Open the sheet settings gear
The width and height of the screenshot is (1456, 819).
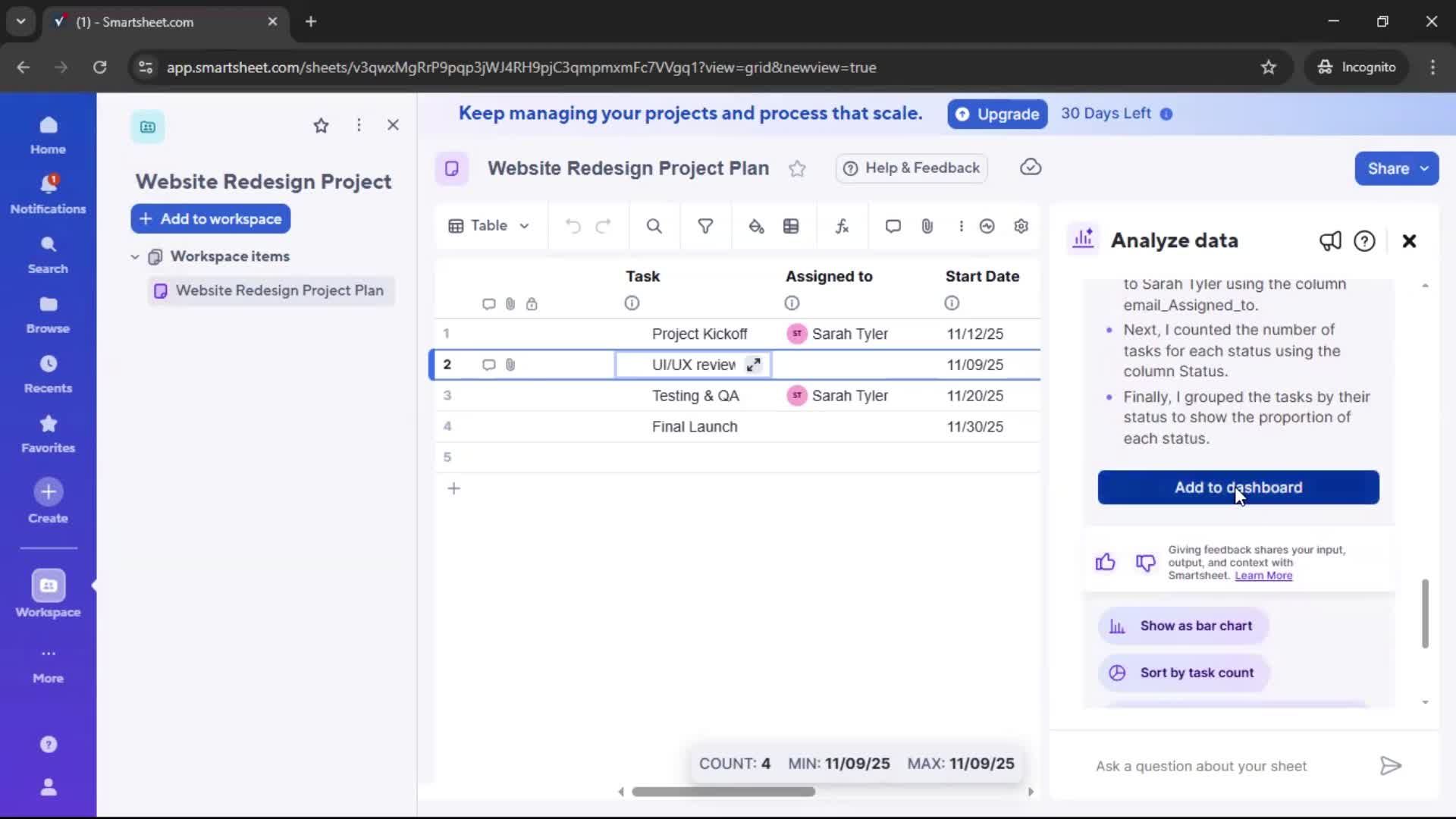(x=1021, y=225)
